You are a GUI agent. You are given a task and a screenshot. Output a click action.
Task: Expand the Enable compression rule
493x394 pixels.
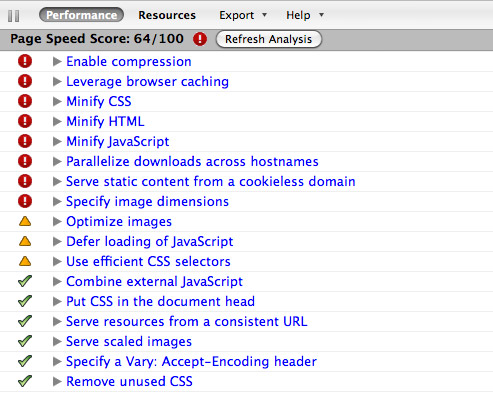(57, 61)
